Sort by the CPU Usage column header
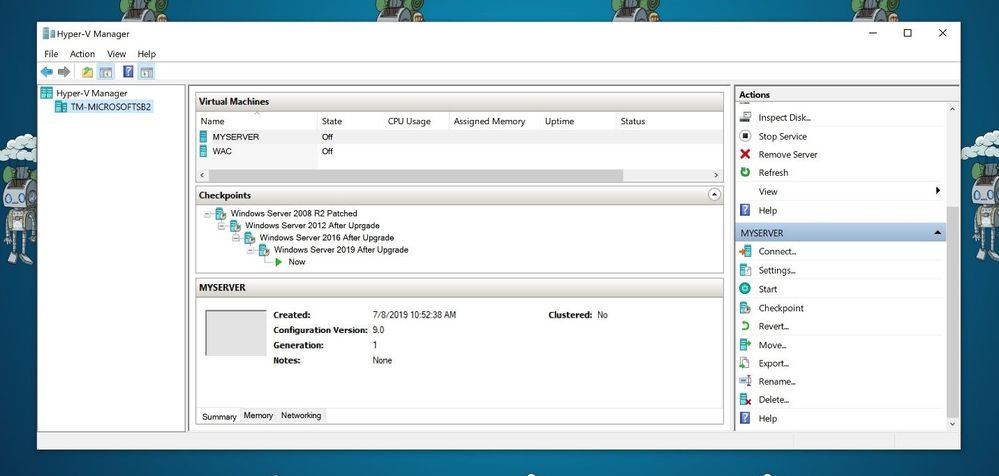Image resolution: width=999 pixels, height=476 pixels. click(x=415, y=121)
